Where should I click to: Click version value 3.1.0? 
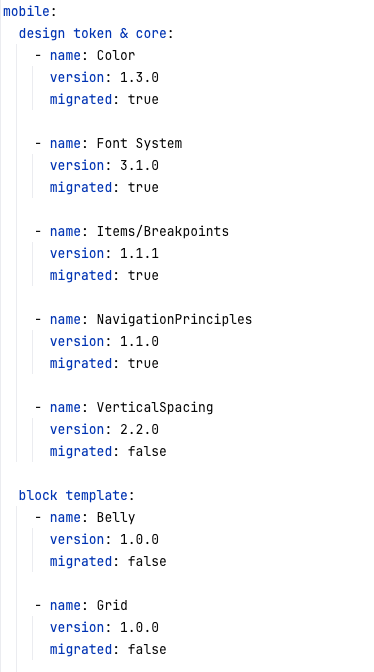click(139, 165)
